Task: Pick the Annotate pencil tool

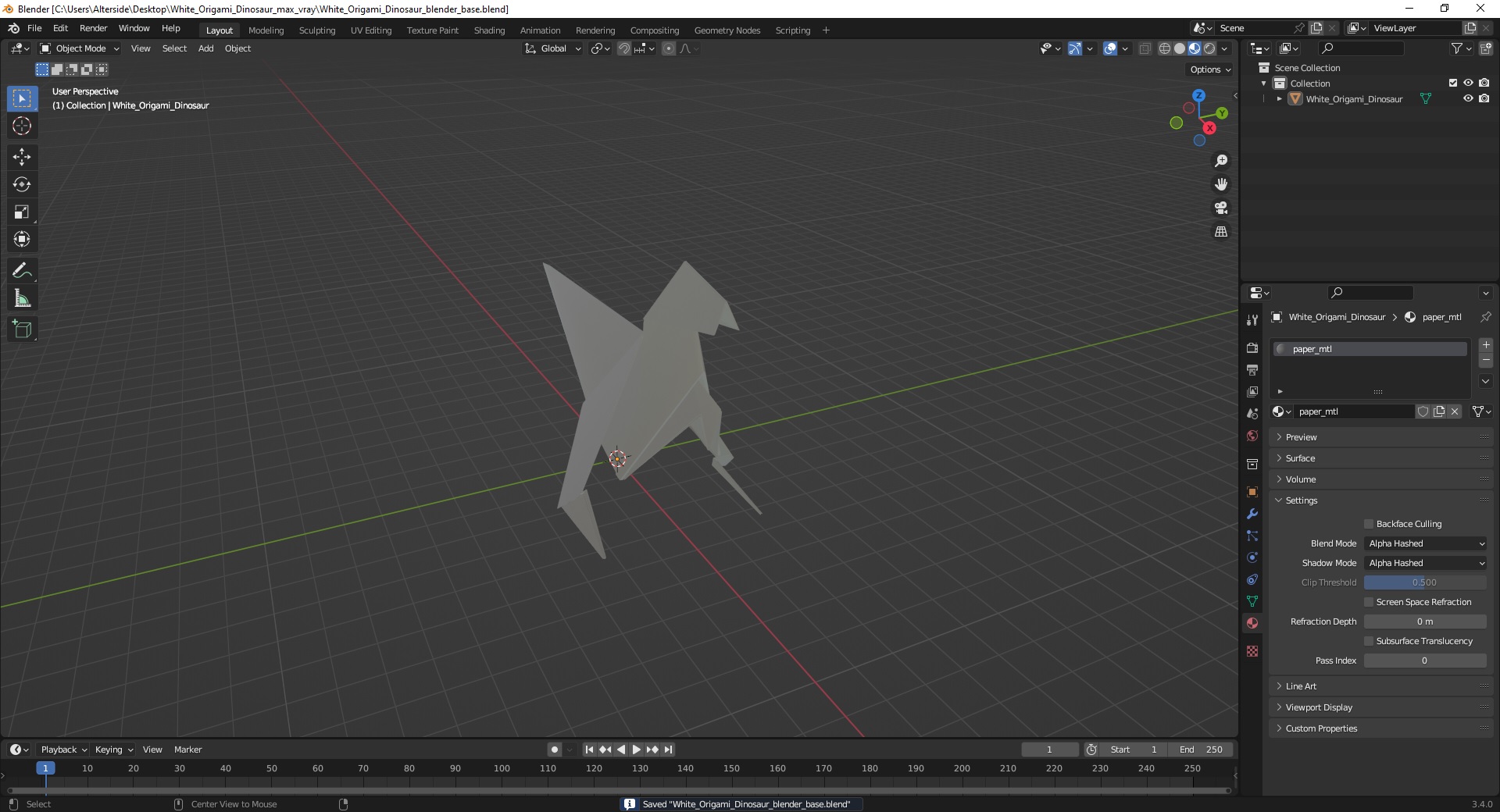Action: coord(22,271)
